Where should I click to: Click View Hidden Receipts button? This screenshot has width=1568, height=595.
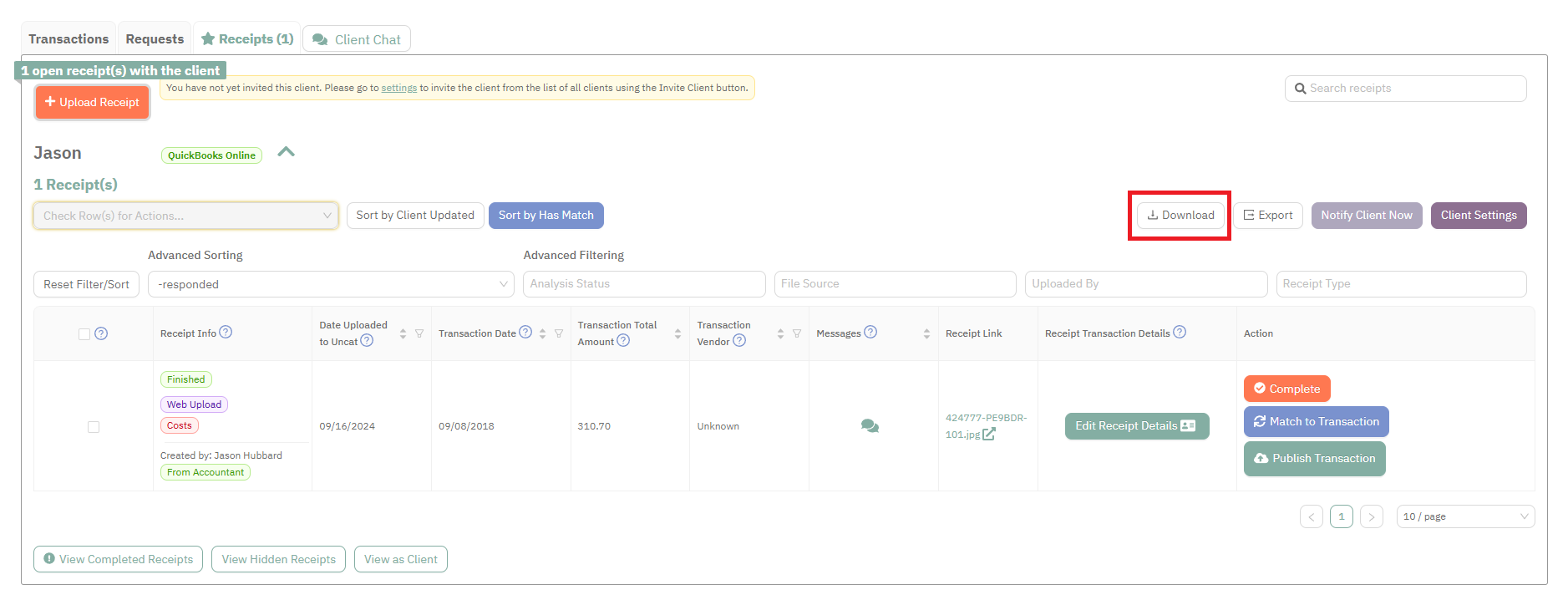point(278,559)
